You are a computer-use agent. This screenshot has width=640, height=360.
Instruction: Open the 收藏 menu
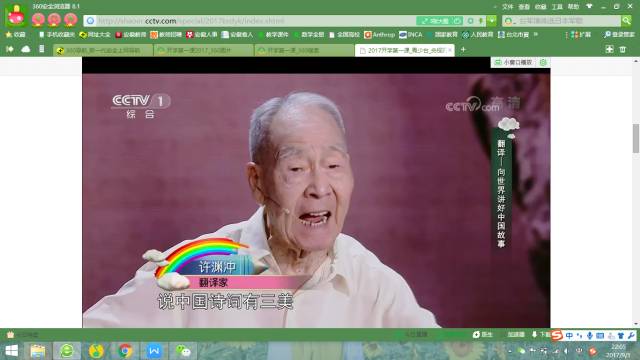[540, 7]
